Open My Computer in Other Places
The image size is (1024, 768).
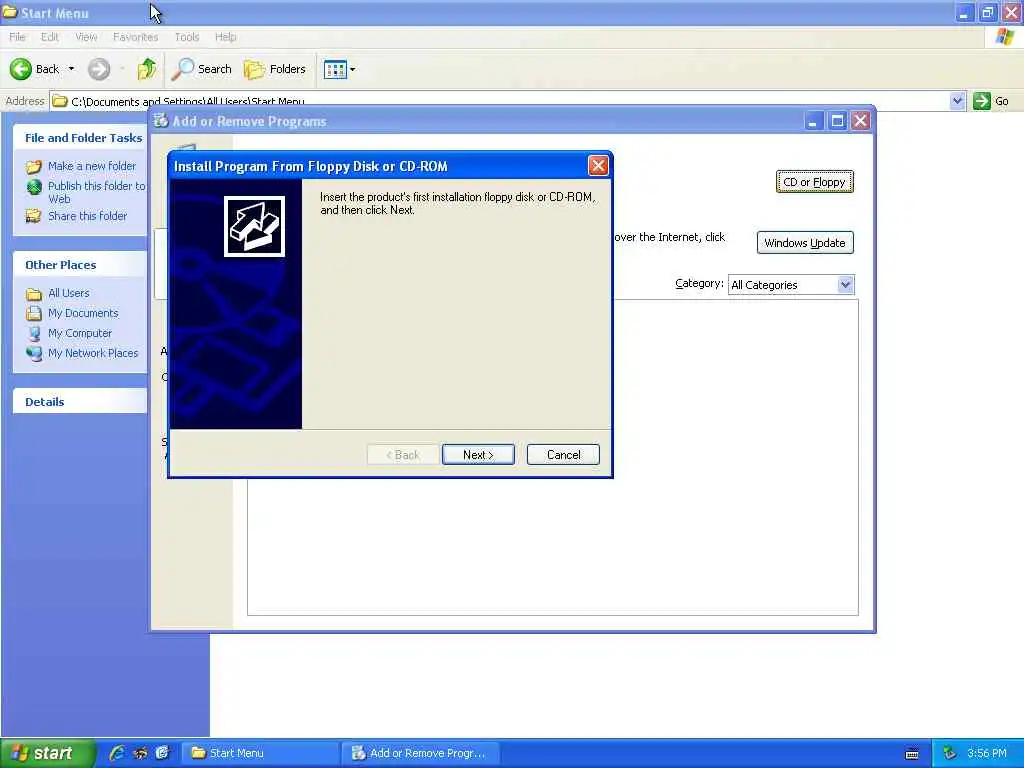[x=80, y=333]
